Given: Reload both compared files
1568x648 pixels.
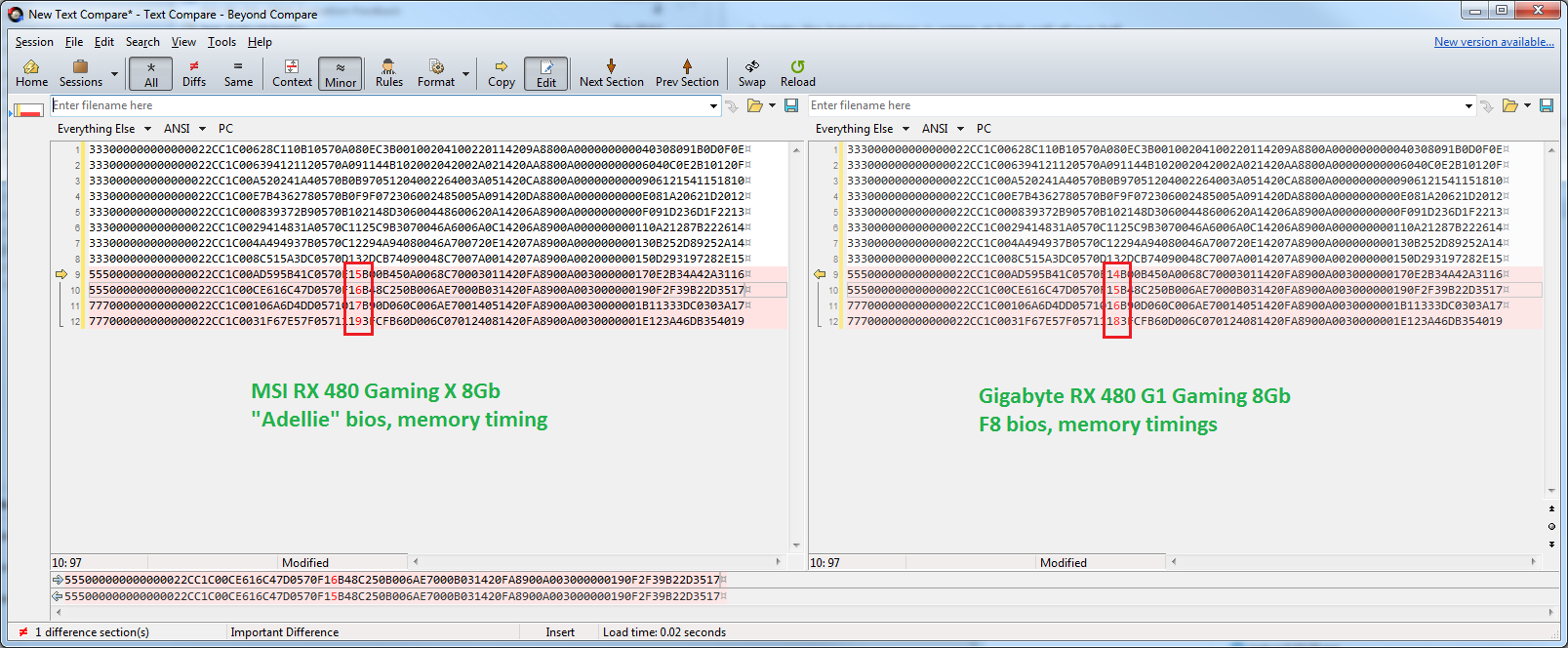Looking at the screenshot, I should click(x=798, y=73).
